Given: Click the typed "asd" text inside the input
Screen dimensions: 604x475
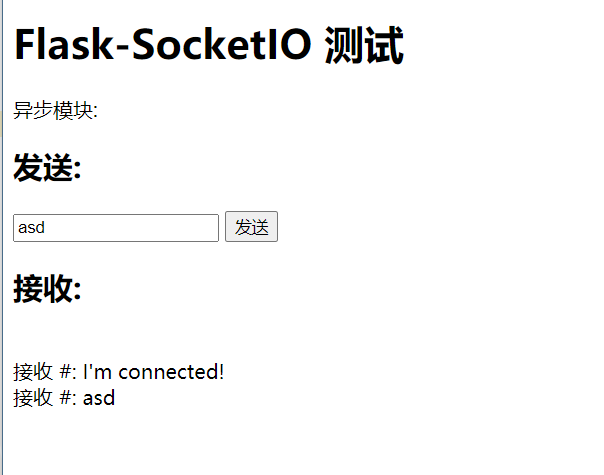Looking at the screenshot, I should [x=32, y=228].
